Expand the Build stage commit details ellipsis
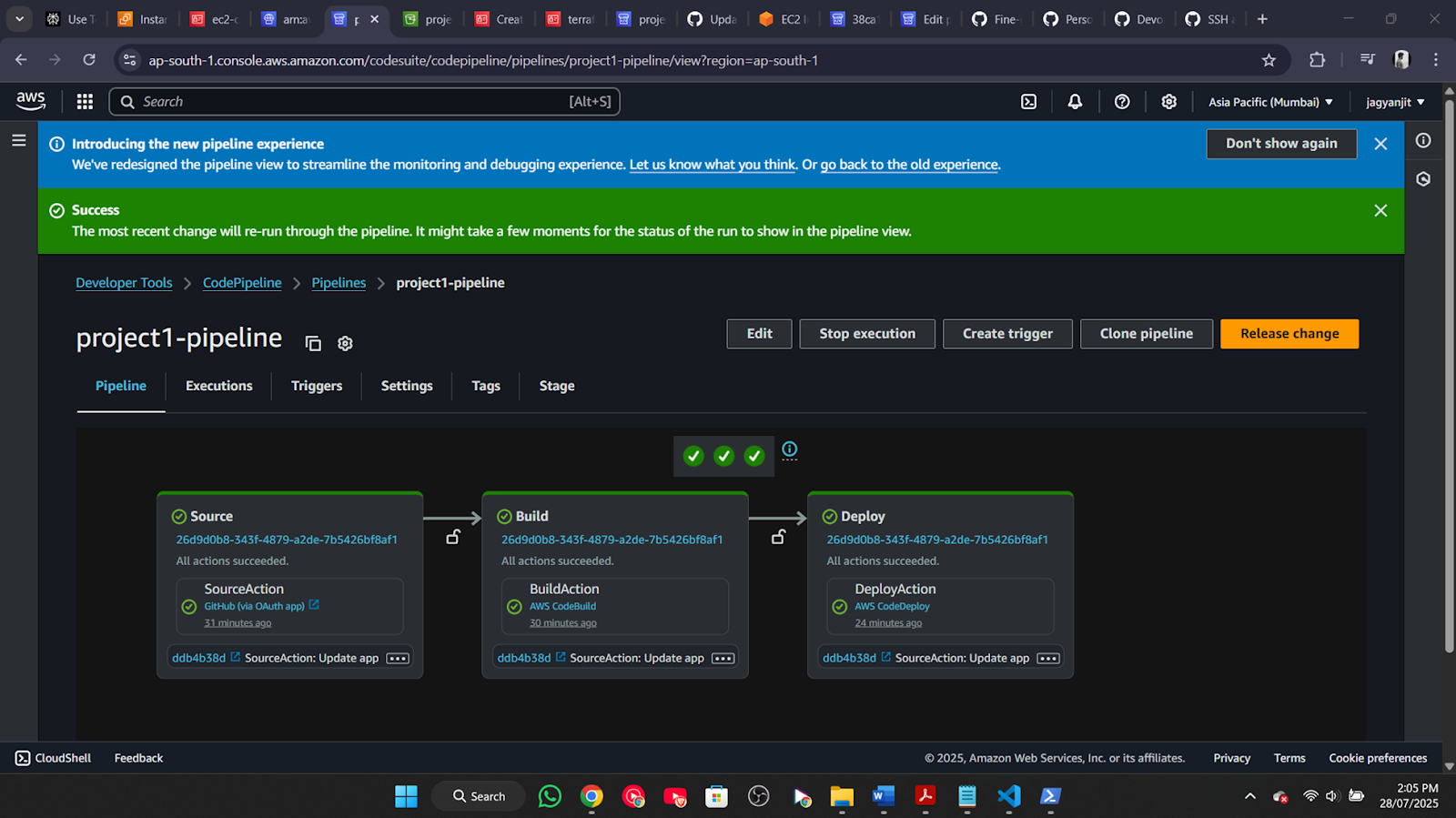The height and width of the screenshot is (818, 1456). coord(723,659)
